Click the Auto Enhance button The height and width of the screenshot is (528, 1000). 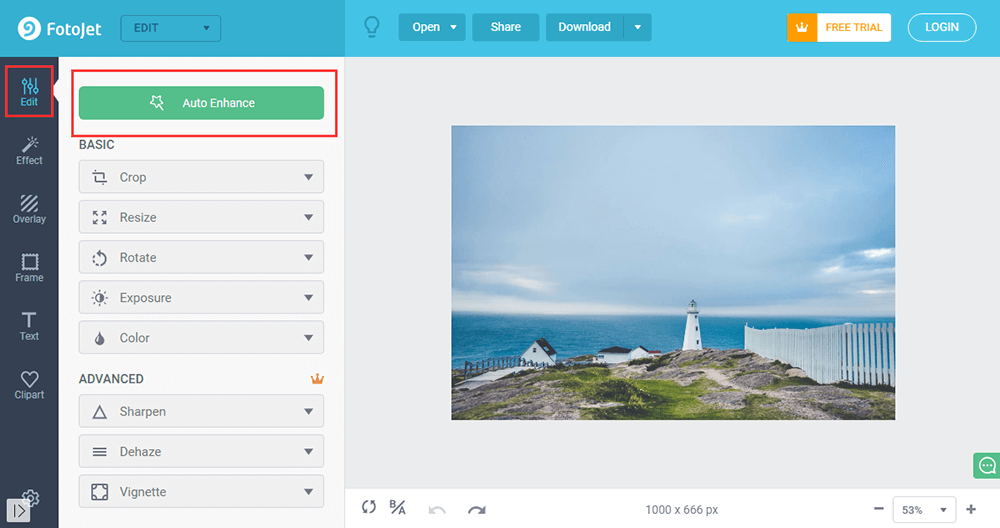pyautogui.click(x=201, y=103)
